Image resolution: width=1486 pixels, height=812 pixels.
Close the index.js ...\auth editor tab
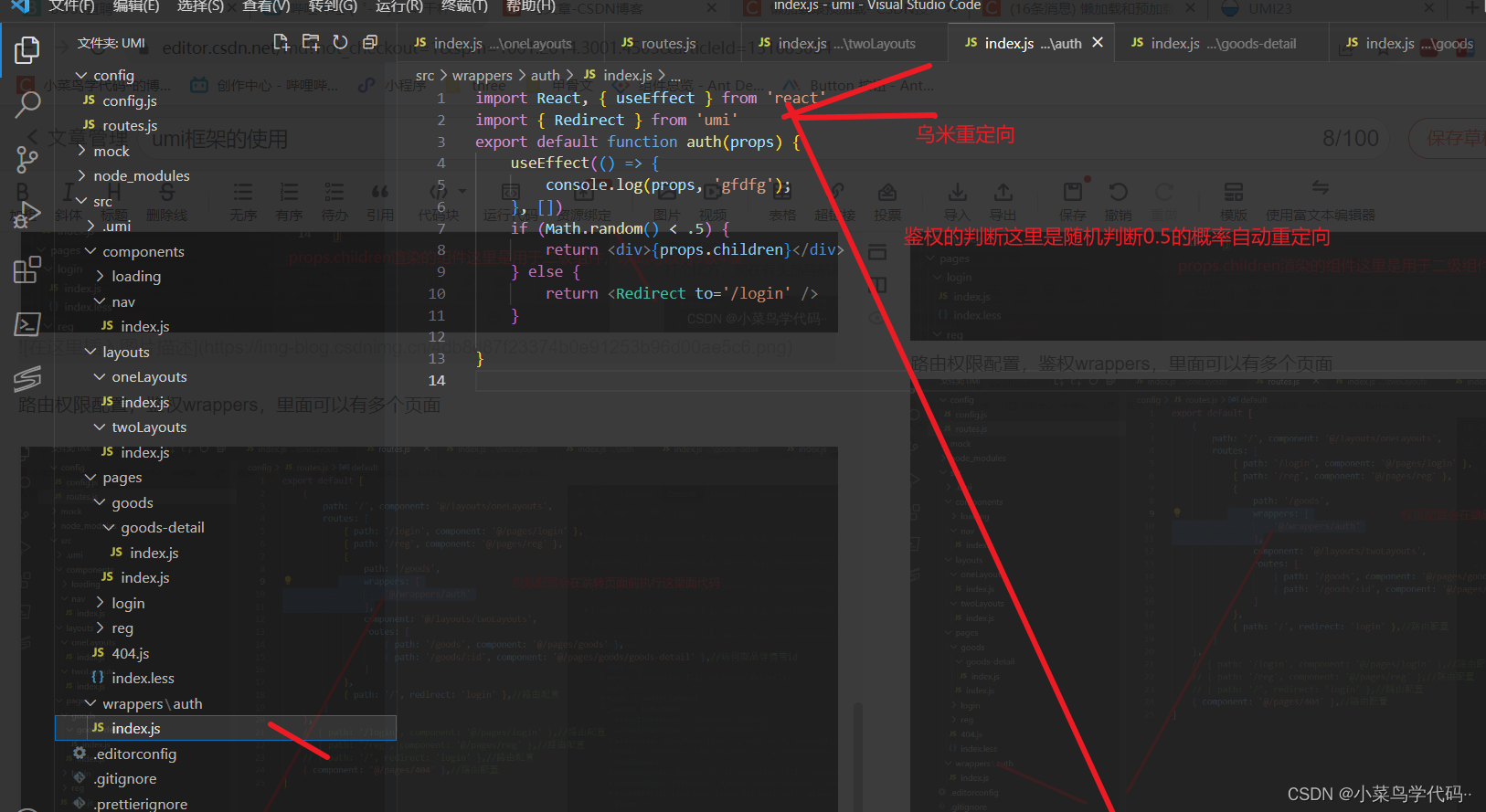(x=1098, y=43)
